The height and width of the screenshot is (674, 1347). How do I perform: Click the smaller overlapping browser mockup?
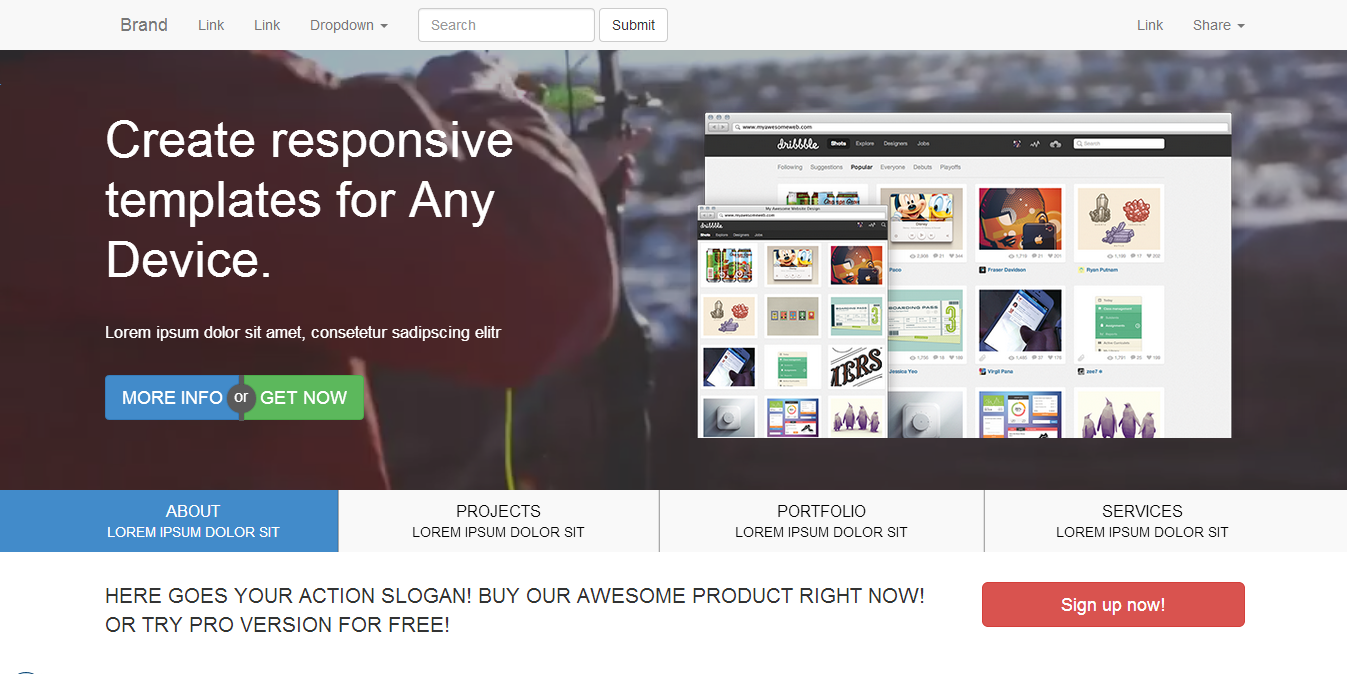point(793,321)
